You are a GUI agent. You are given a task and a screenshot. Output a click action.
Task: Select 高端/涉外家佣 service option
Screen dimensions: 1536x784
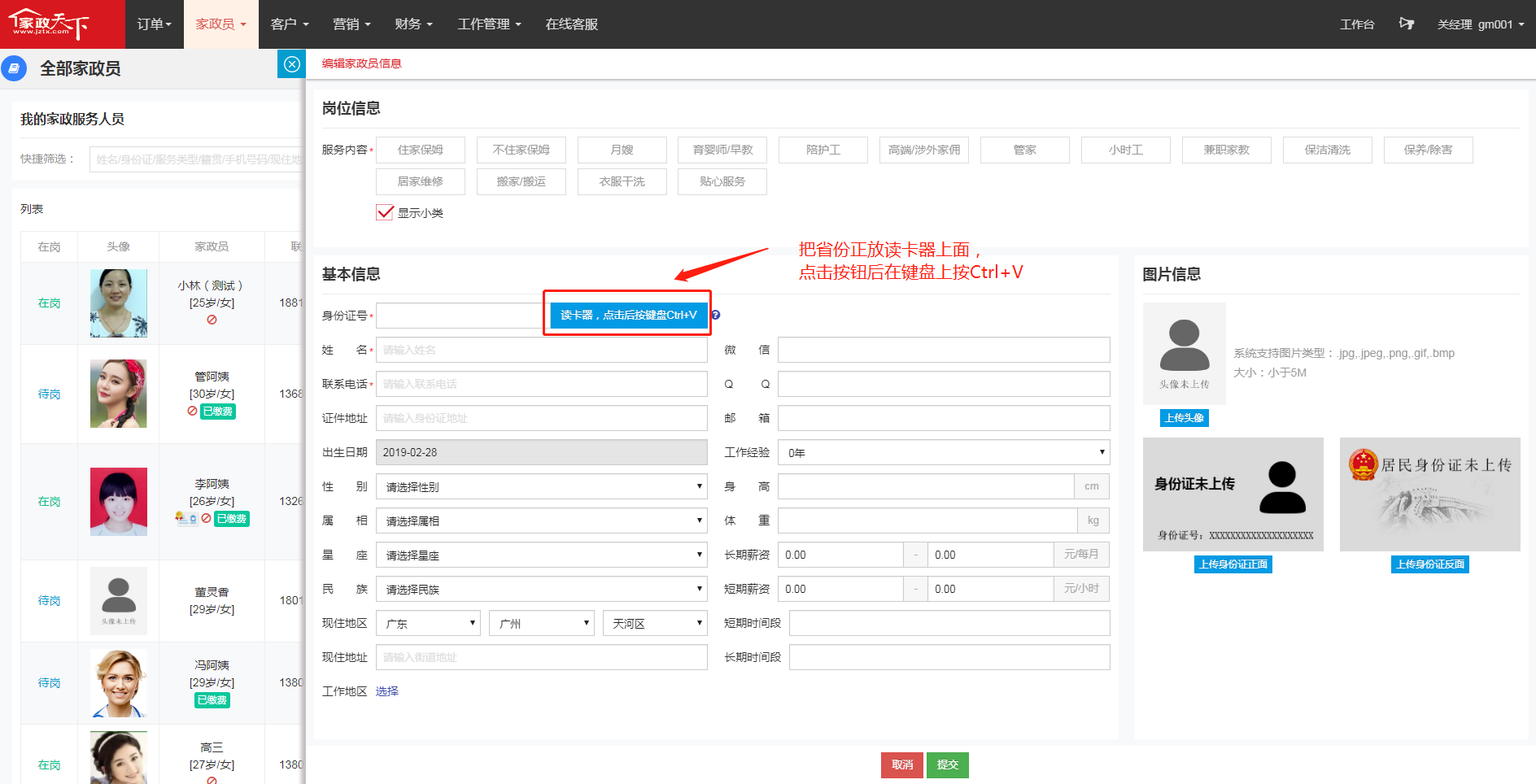[924, 150]
